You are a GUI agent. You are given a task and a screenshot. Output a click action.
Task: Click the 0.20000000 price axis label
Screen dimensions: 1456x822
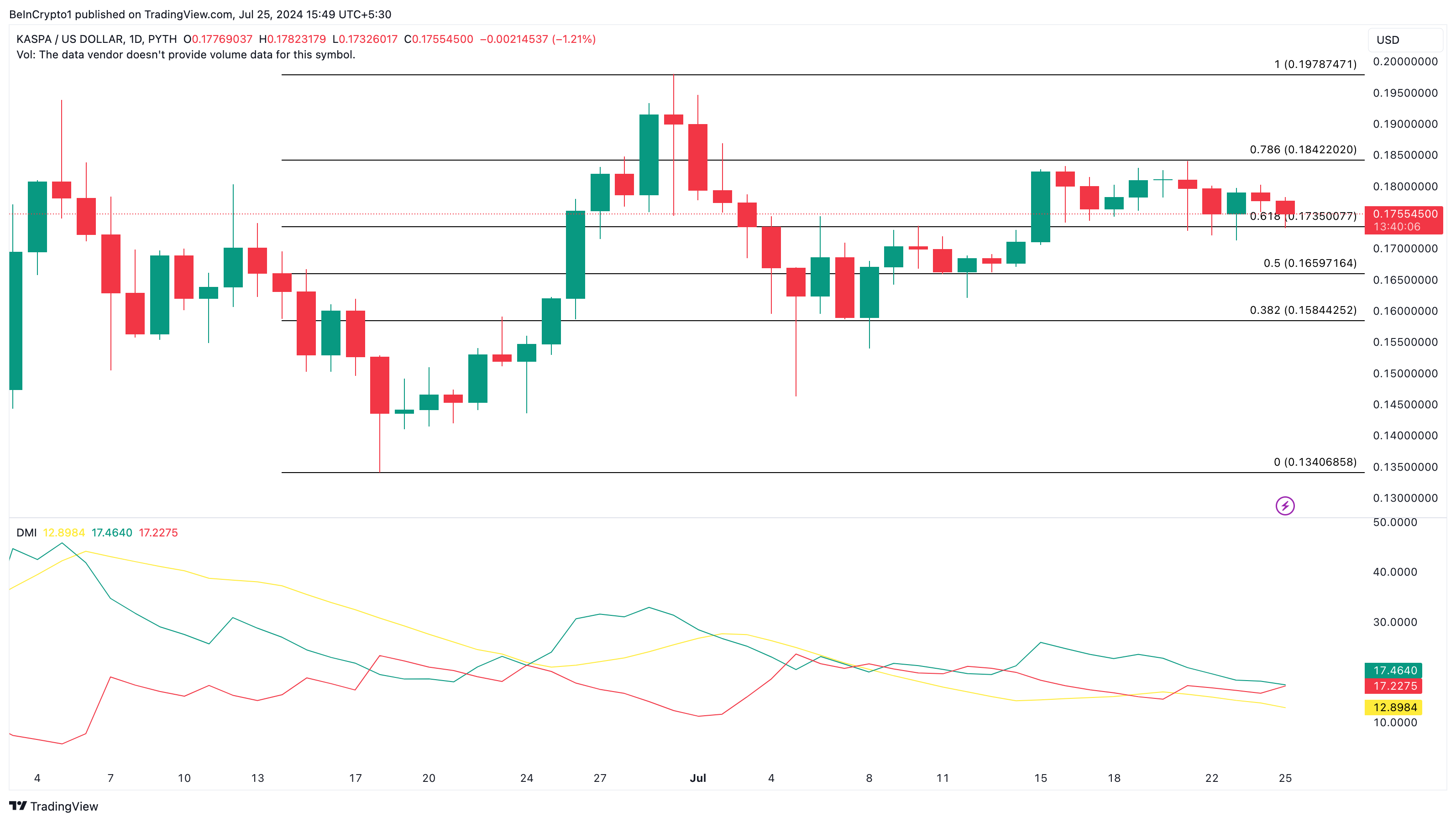point(1405,62)
